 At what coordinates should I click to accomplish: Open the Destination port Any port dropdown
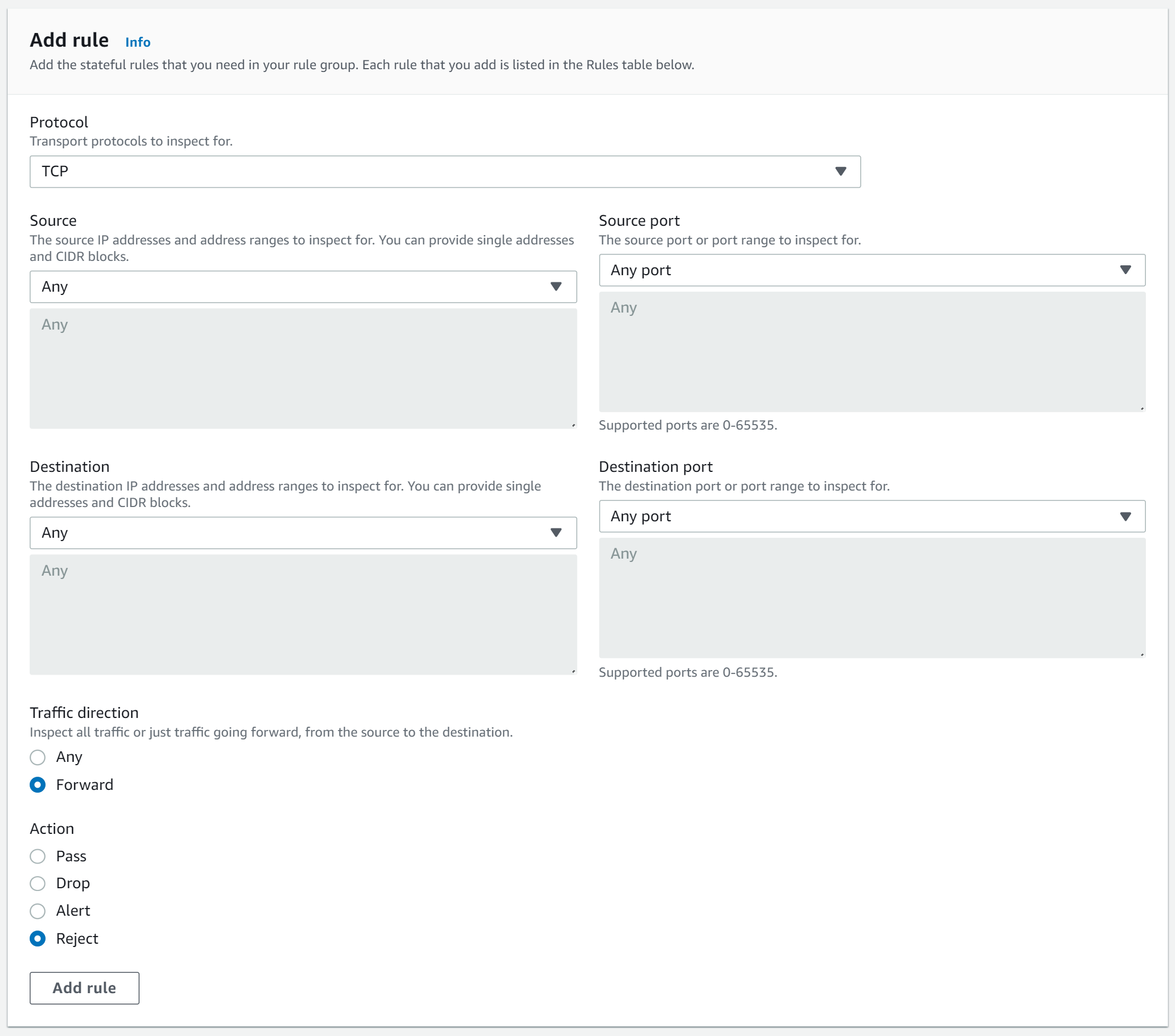(872, 516)
